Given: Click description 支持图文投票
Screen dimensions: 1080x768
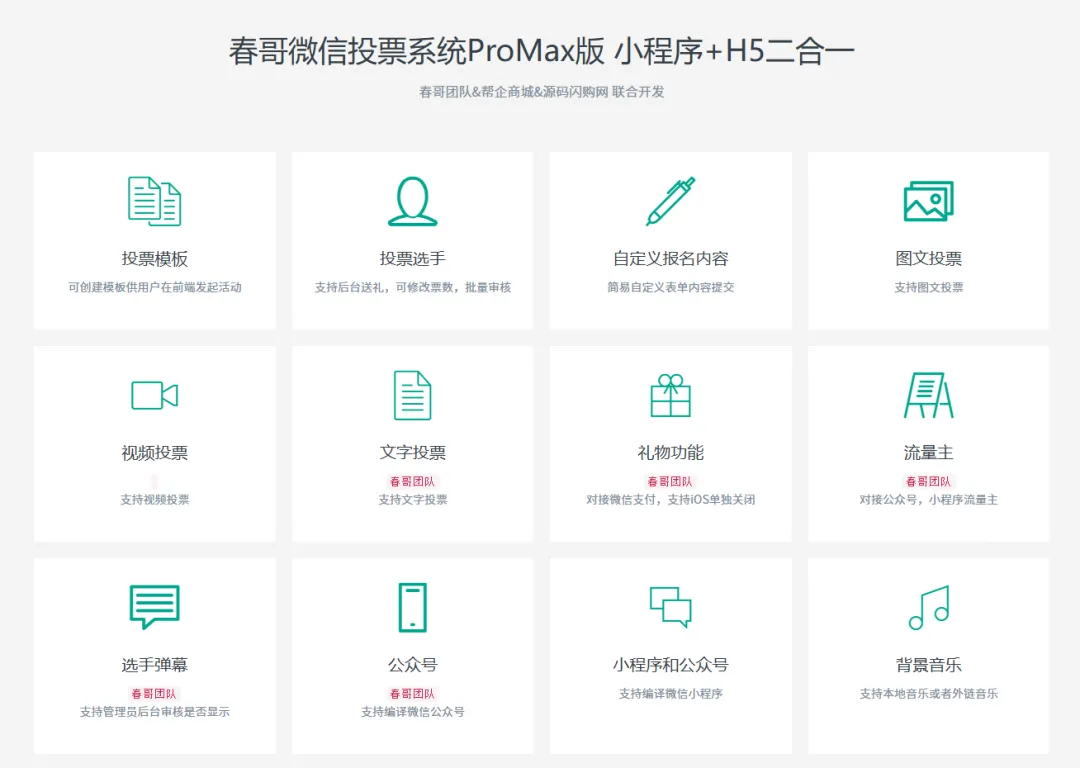Looking at the screenshot, I should pyautogui.click(x=928, y=287).
